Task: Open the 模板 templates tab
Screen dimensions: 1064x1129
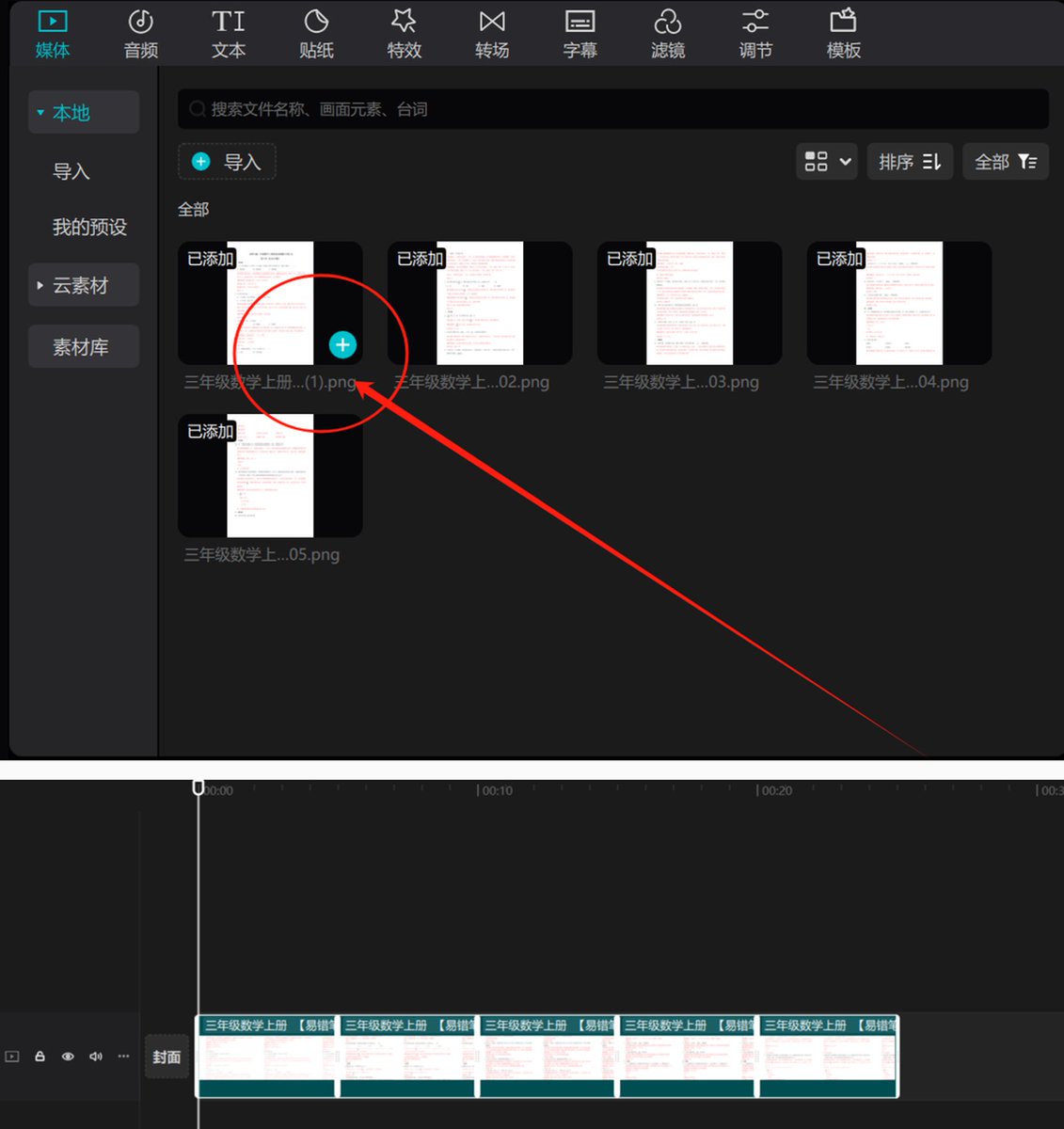Action: [844, 35]
